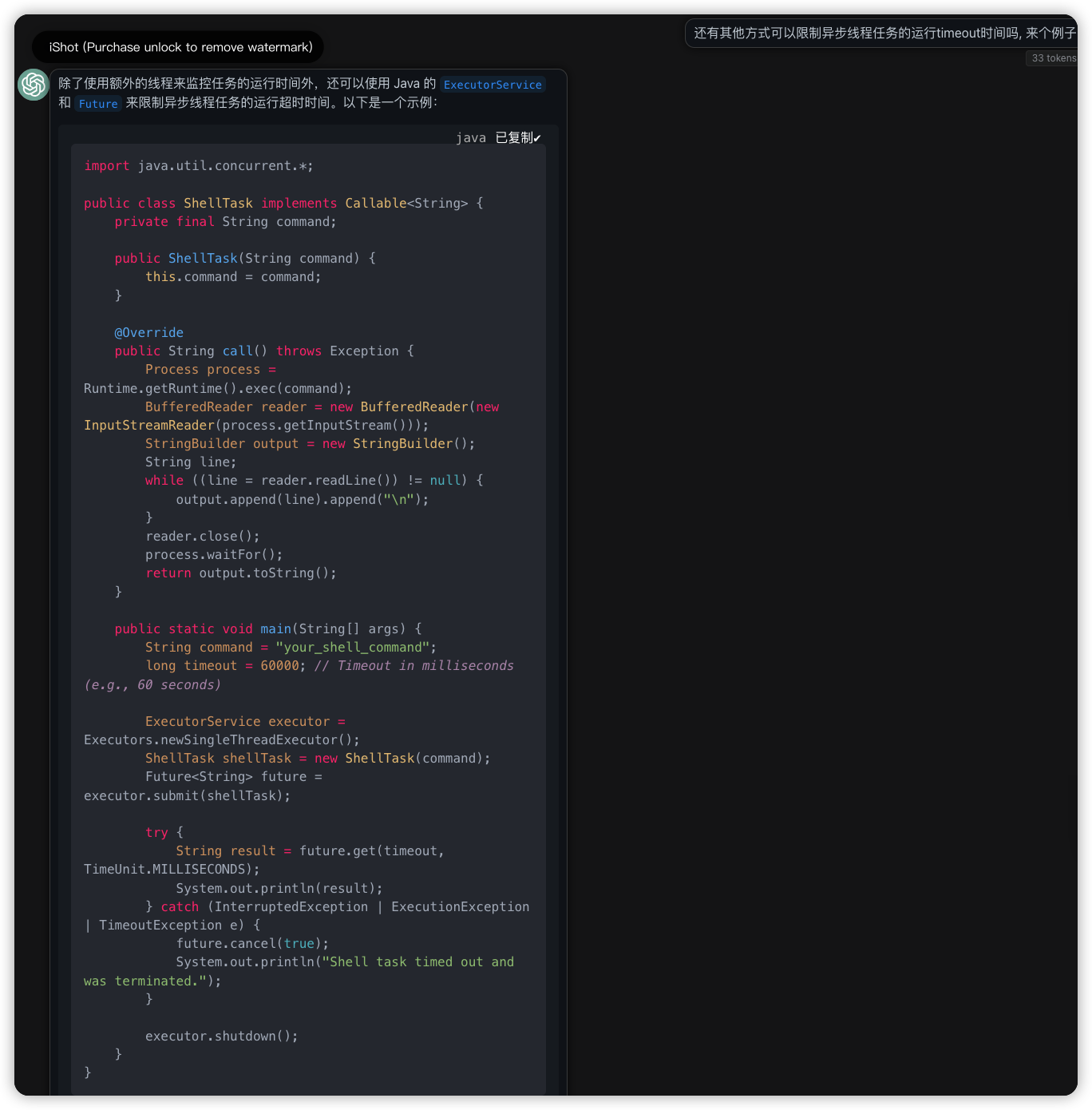
Task: Click the user question message bubble
Action: click(x=883, y=33)
